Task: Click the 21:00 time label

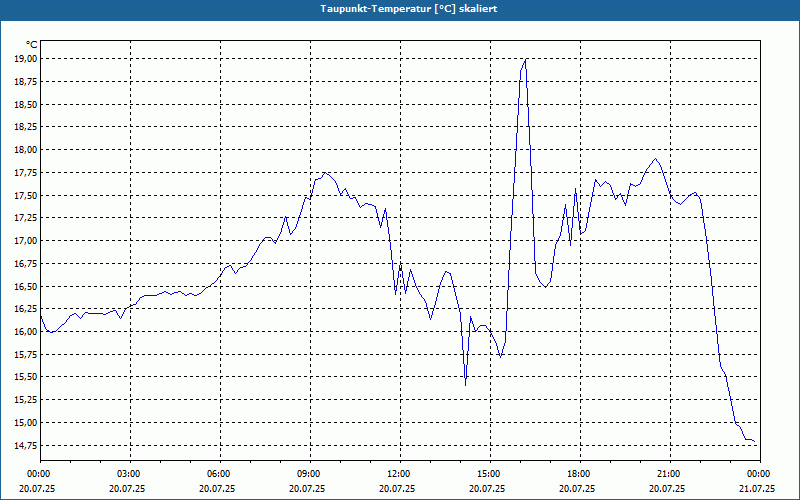Action: coord(670,473)
